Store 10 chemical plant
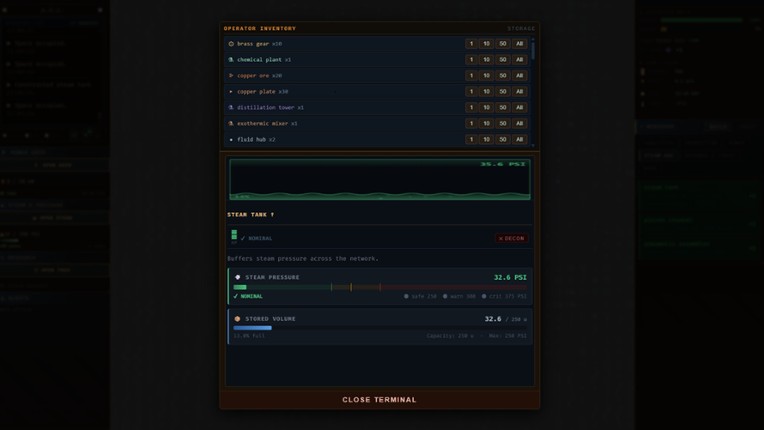This screenshot has width=764, height=430. 486,59
